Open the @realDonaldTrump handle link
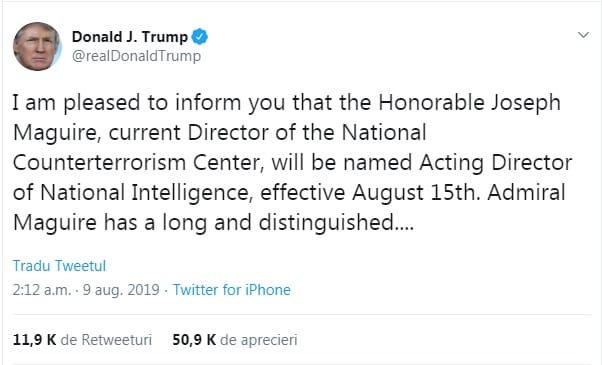602x365 pixels. (136, 56)
